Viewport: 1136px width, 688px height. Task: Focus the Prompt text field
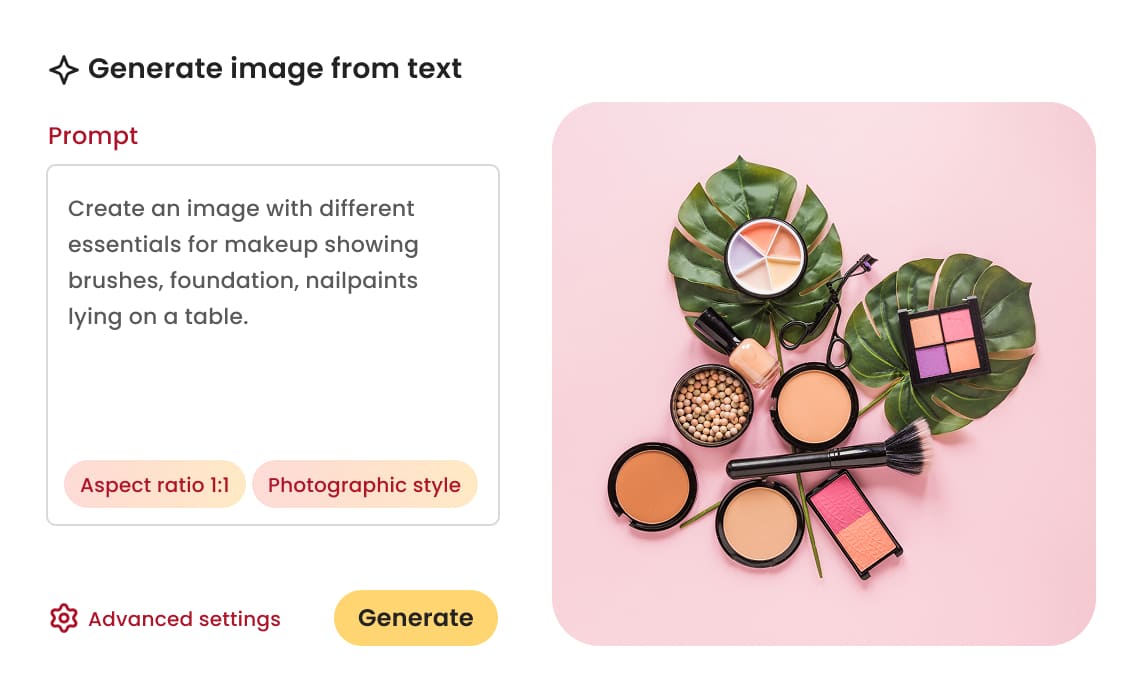coord(272,380)
